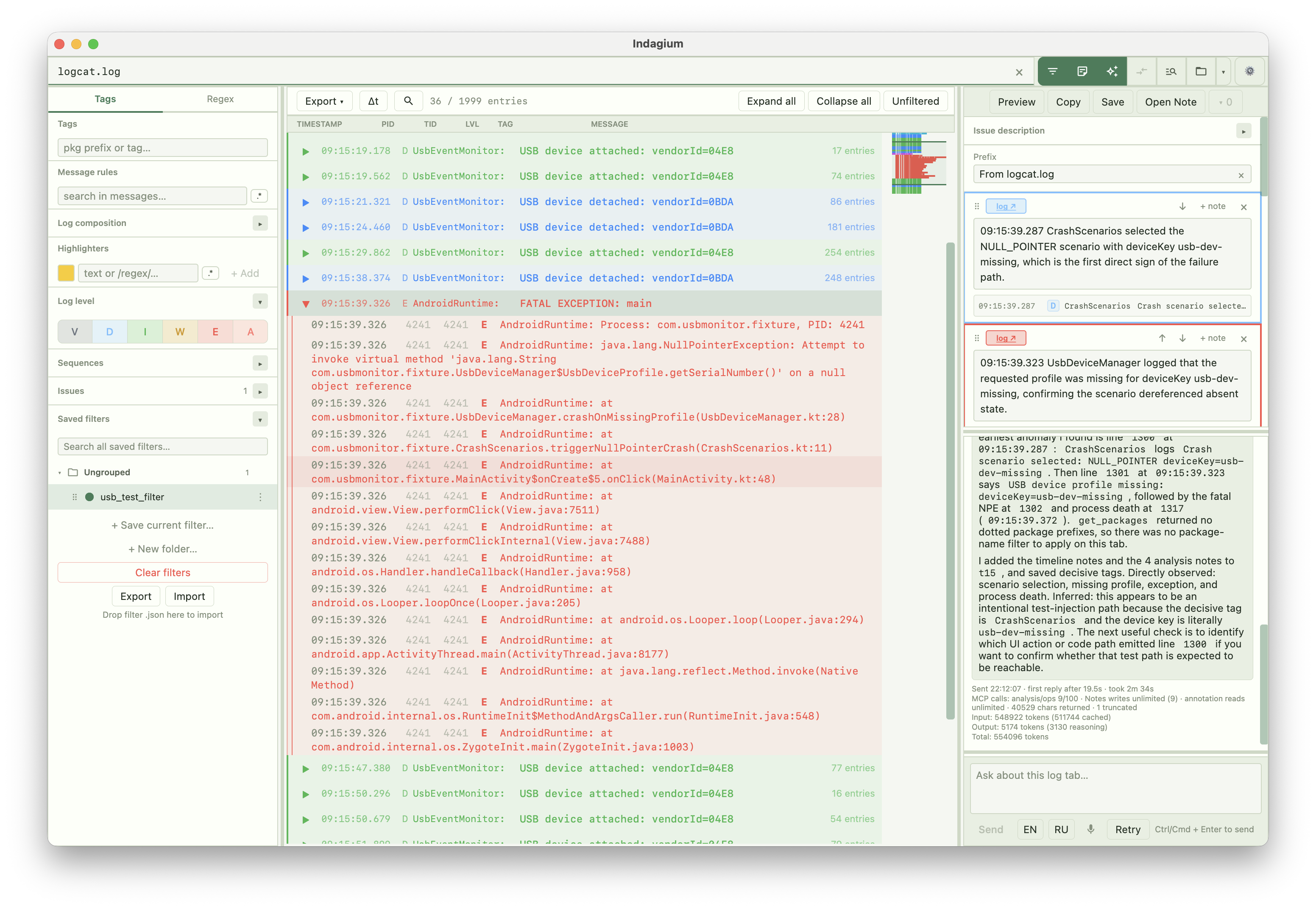Toggle regex mode for highlighter text

pyautogui.click(x=211, y=273)
